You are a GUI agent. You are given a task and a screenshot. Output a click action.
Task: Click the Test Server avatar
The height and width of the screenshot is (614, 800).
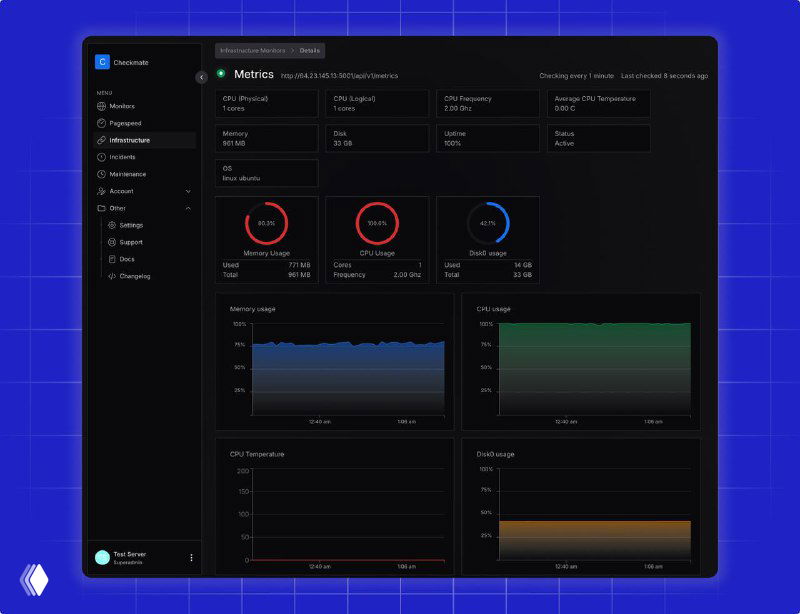102,558
